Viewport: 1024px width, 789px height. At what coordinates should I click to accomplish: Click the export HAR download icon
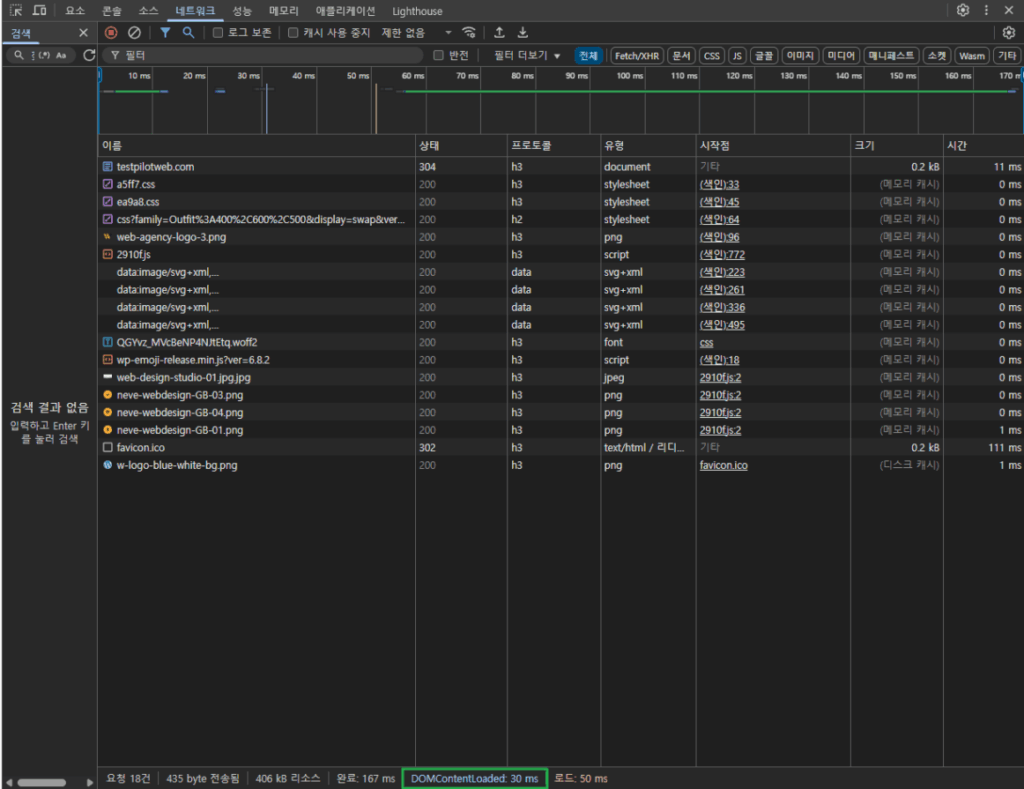pyautogui.click(x=522, y=33)
